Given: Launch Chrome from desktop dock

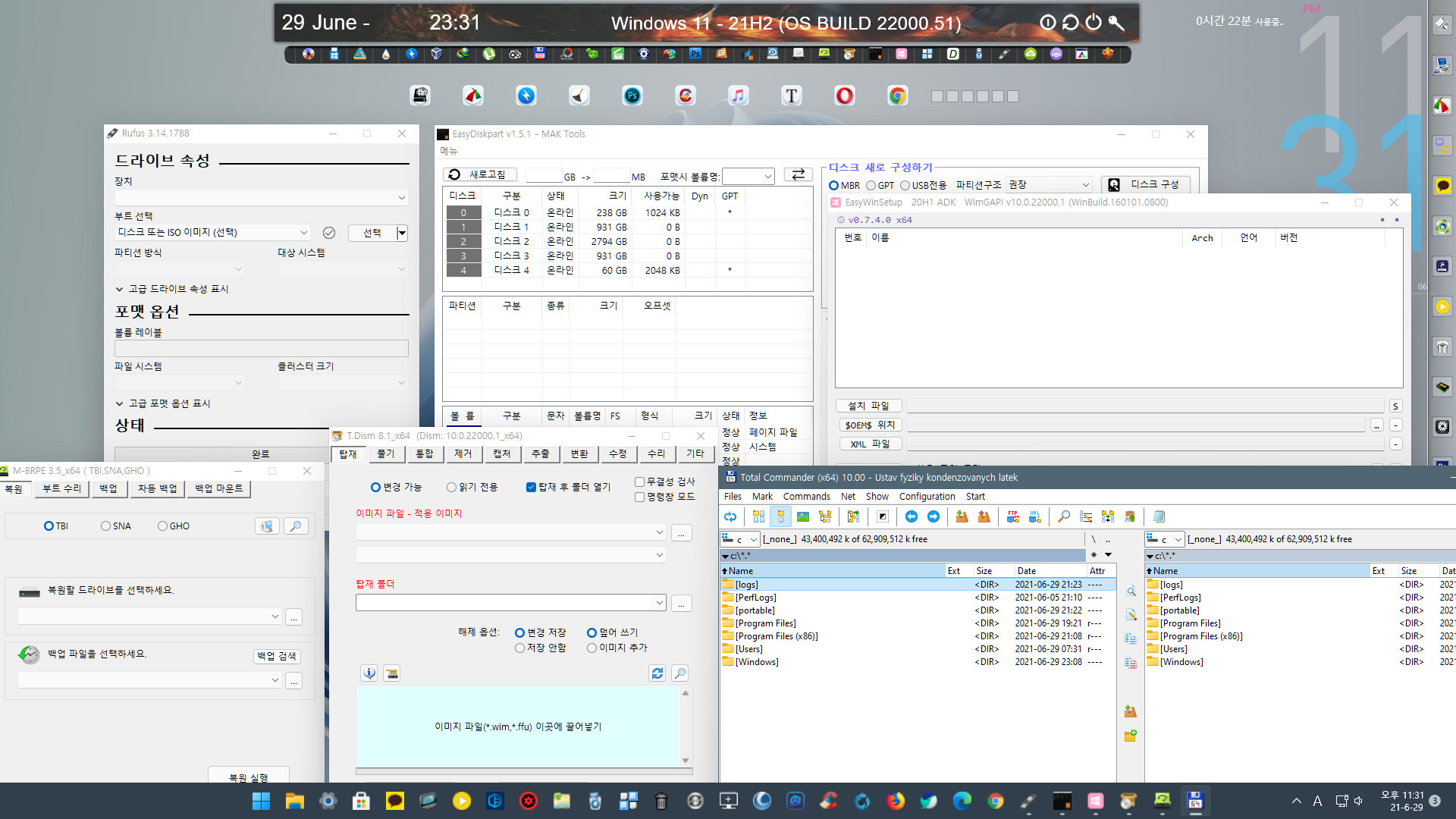Looking at the screenshot, I should click(898, 96).
